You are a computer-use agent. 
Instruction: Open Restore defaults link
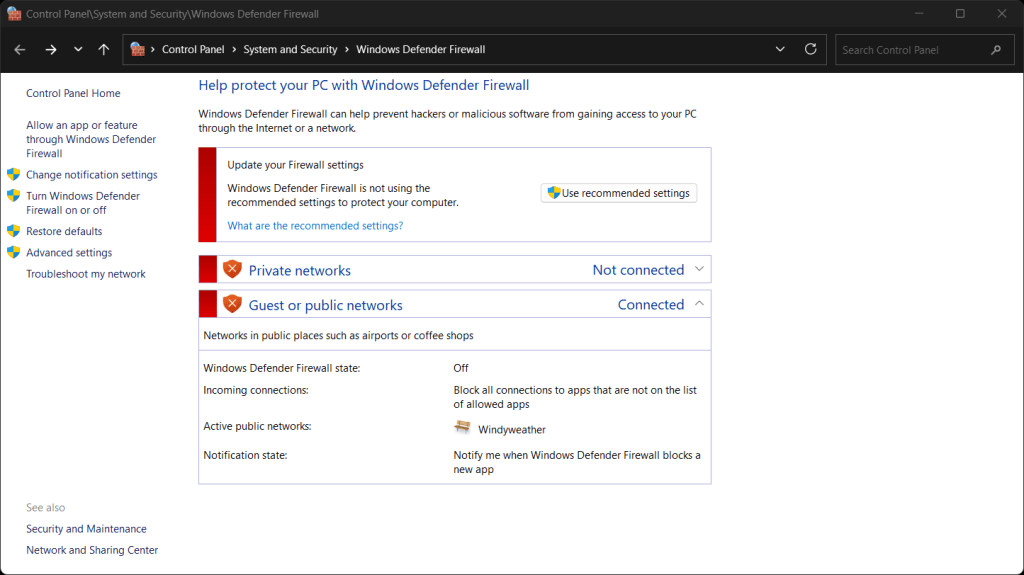point(64,231)
